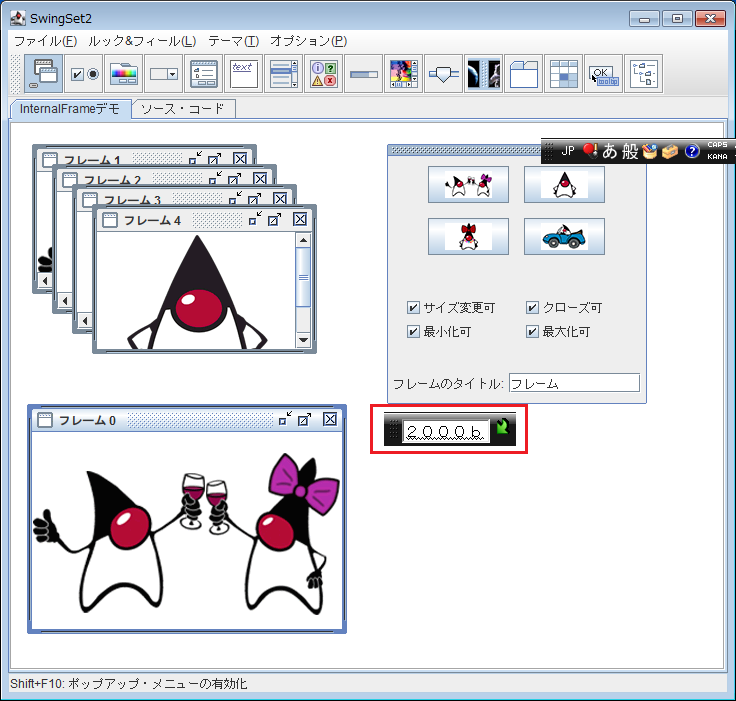Select the Table demo toolbar icon
Screen dimensions: 736x701
coord(563,74)
